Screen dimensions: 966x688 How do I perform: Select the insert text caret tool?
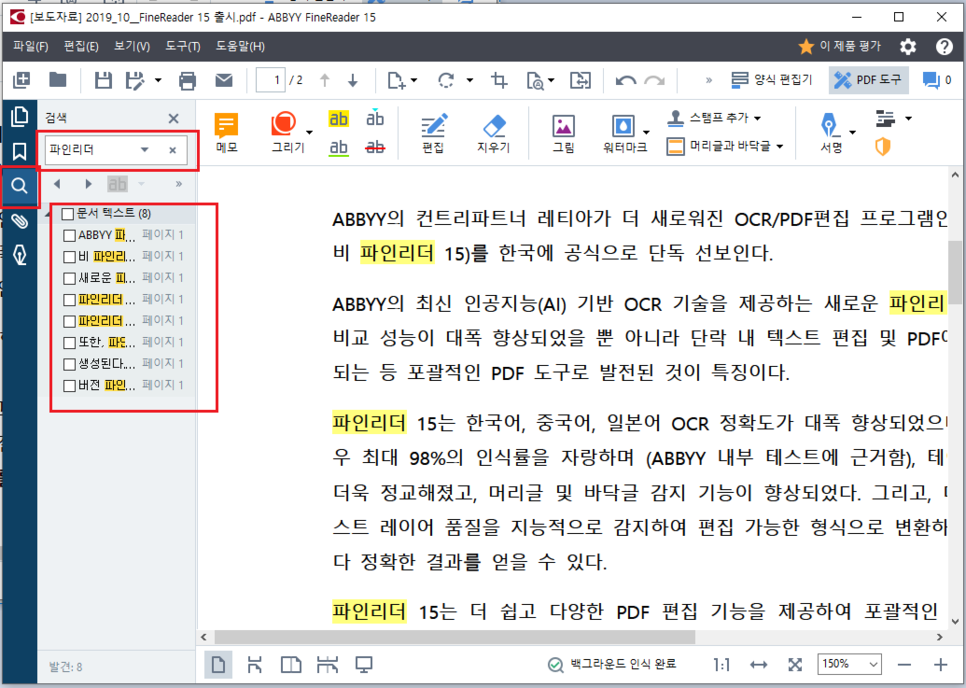pos(375,117)
